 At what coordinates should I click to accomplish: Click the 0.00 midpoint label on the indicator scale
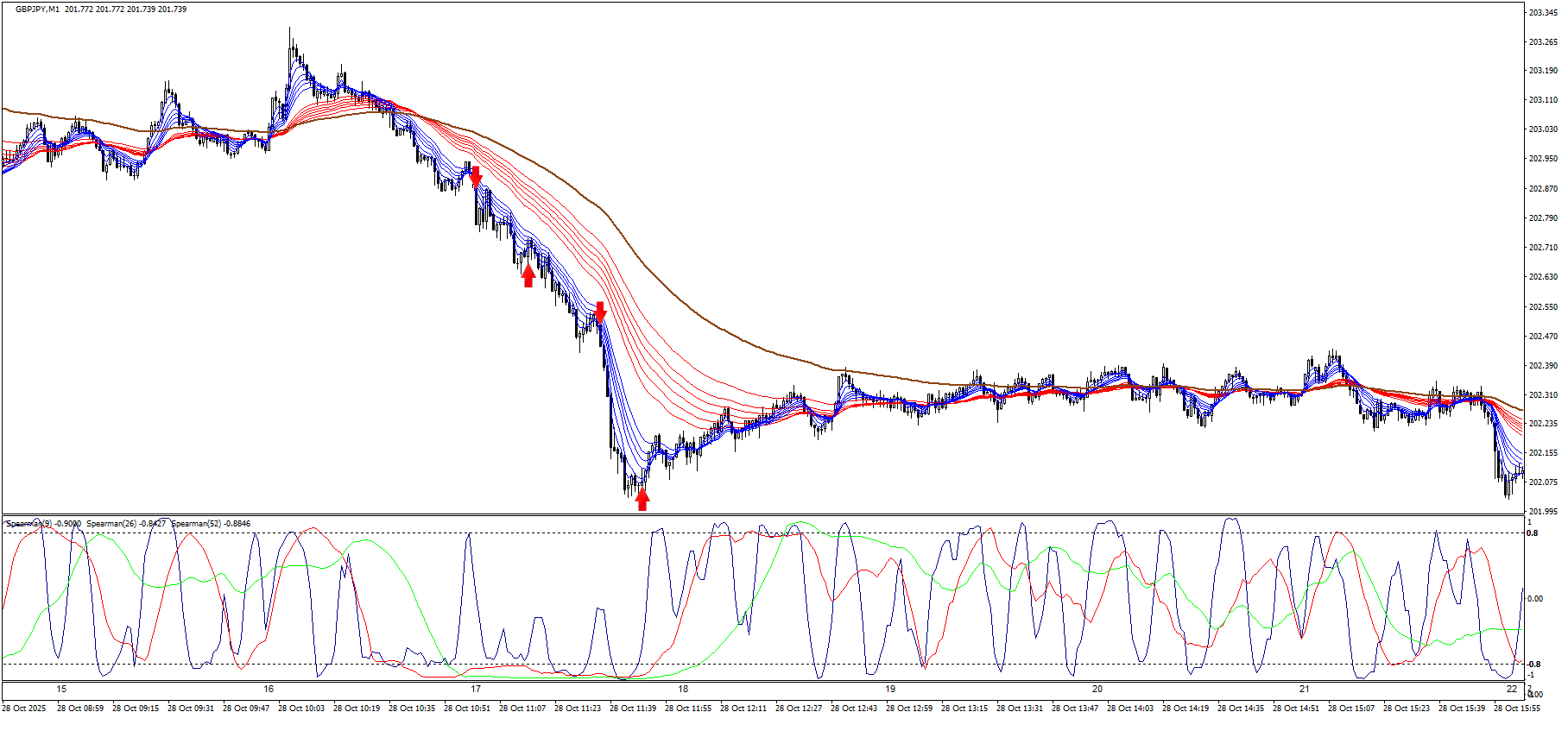[1535, 599]
